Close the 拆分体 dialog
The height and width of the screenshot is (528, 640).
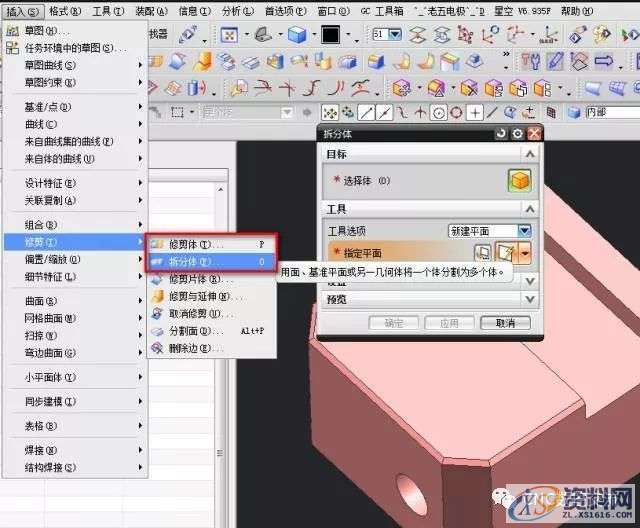534,133
